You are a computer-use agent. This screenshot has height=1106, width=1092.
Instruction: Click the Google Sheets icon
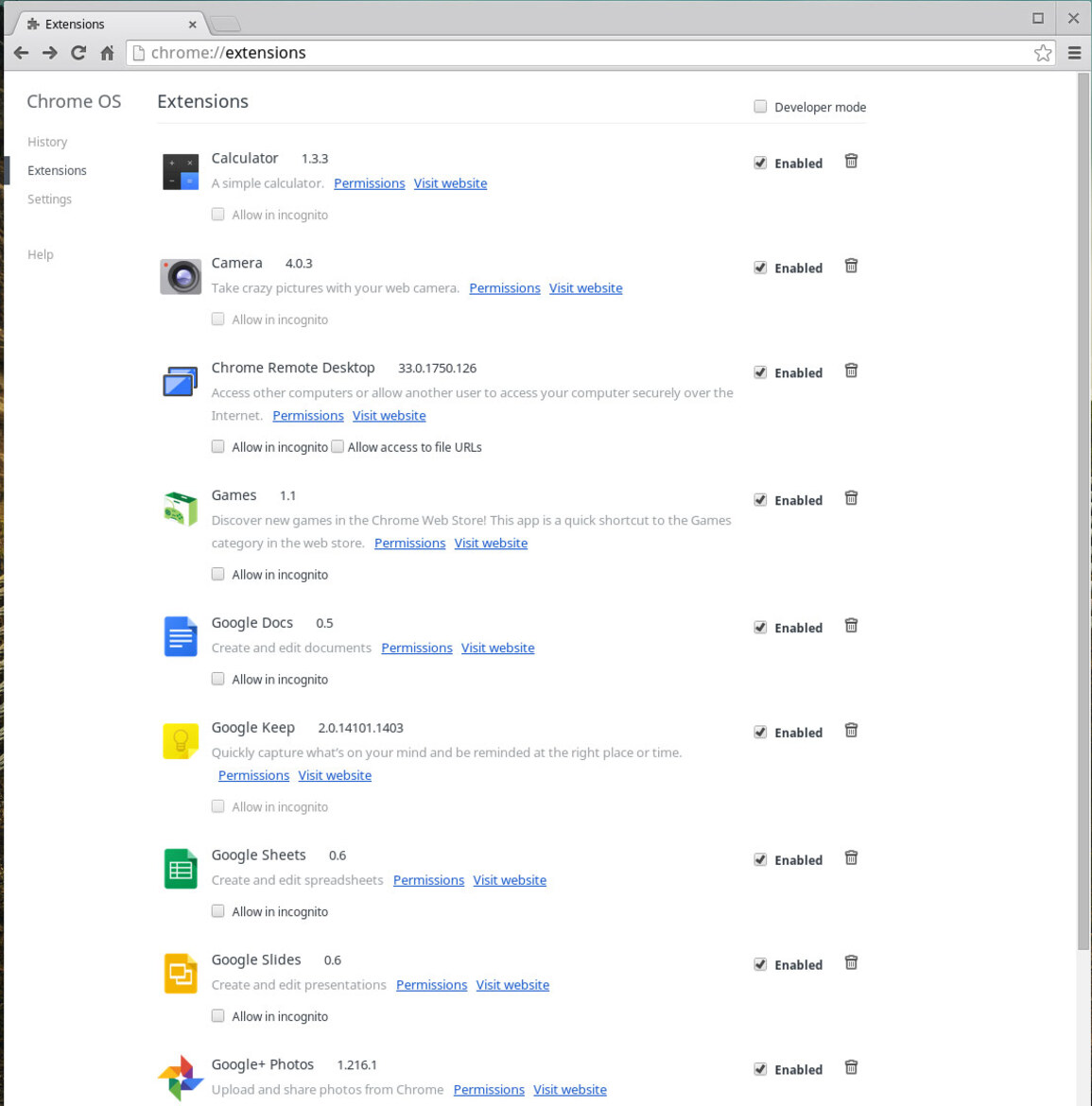pos(181,869)
